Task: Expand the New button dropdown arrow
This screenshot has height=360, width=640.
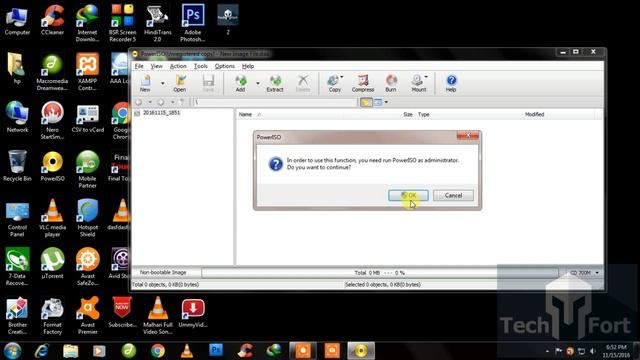Action: point(162,84)
